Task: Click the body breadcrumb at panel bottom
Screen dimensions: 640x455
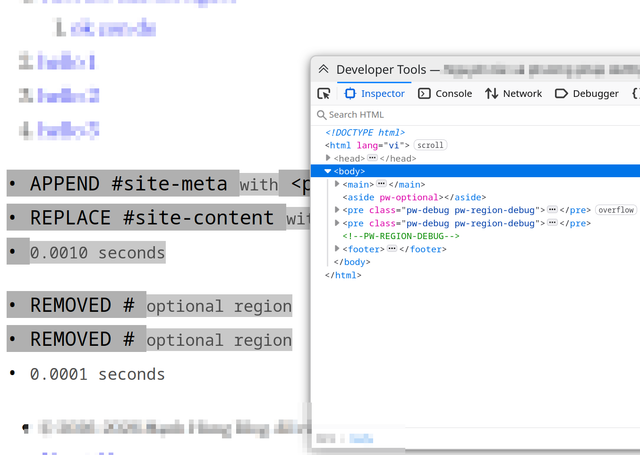Action: point(361,439)
